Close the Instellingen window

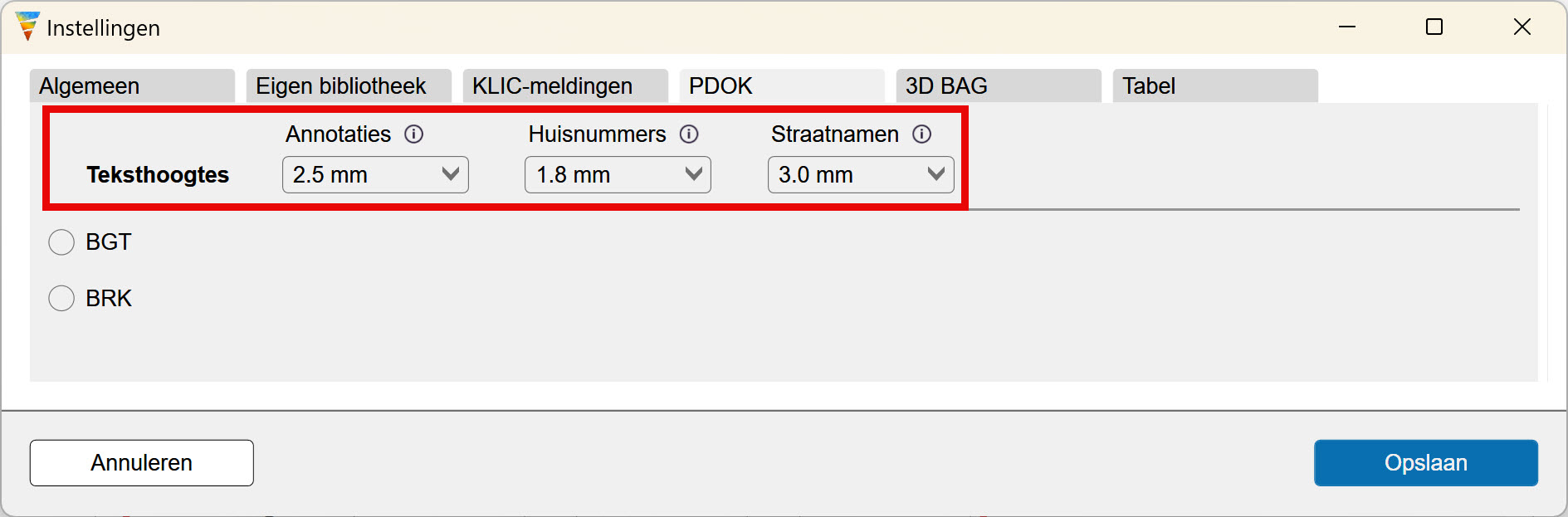coord(1522,27)
